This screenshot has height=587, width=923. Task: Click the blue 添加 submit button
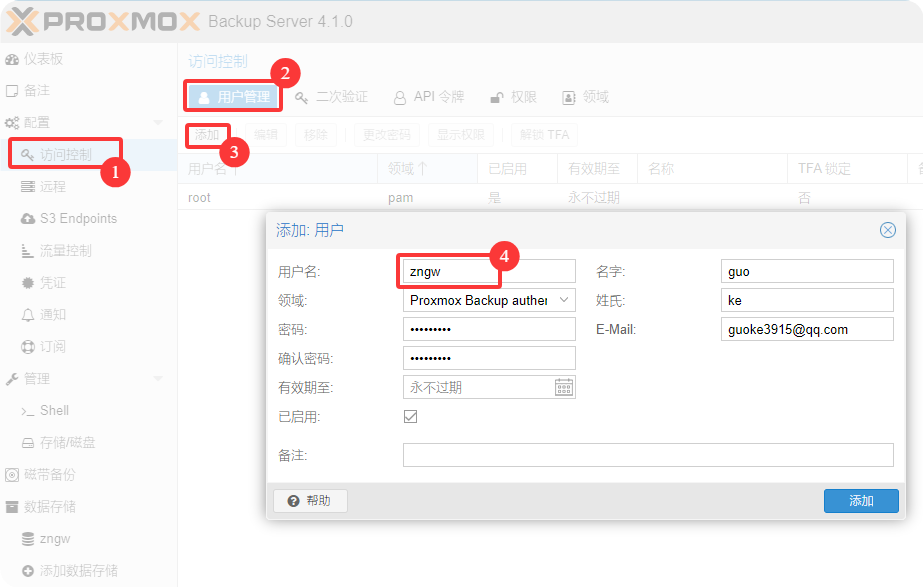click(x=860, y=501)
